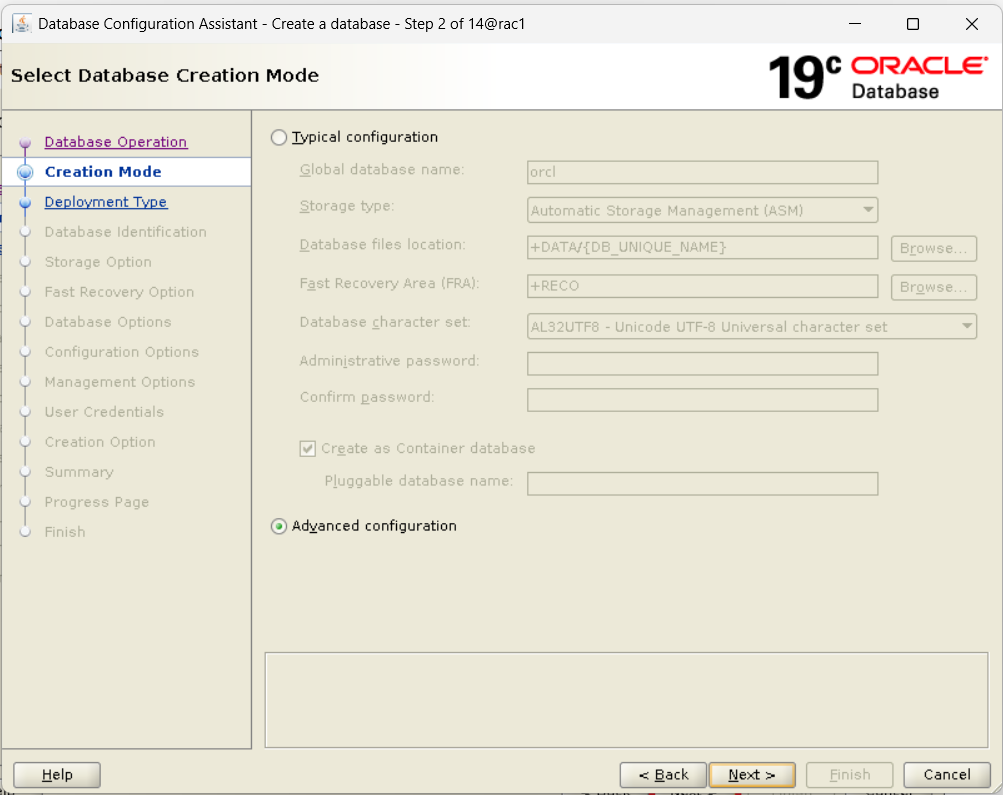Close the Database Configuration Assistant window
This screenshot has height=795, width=1003.
[972, 24]
